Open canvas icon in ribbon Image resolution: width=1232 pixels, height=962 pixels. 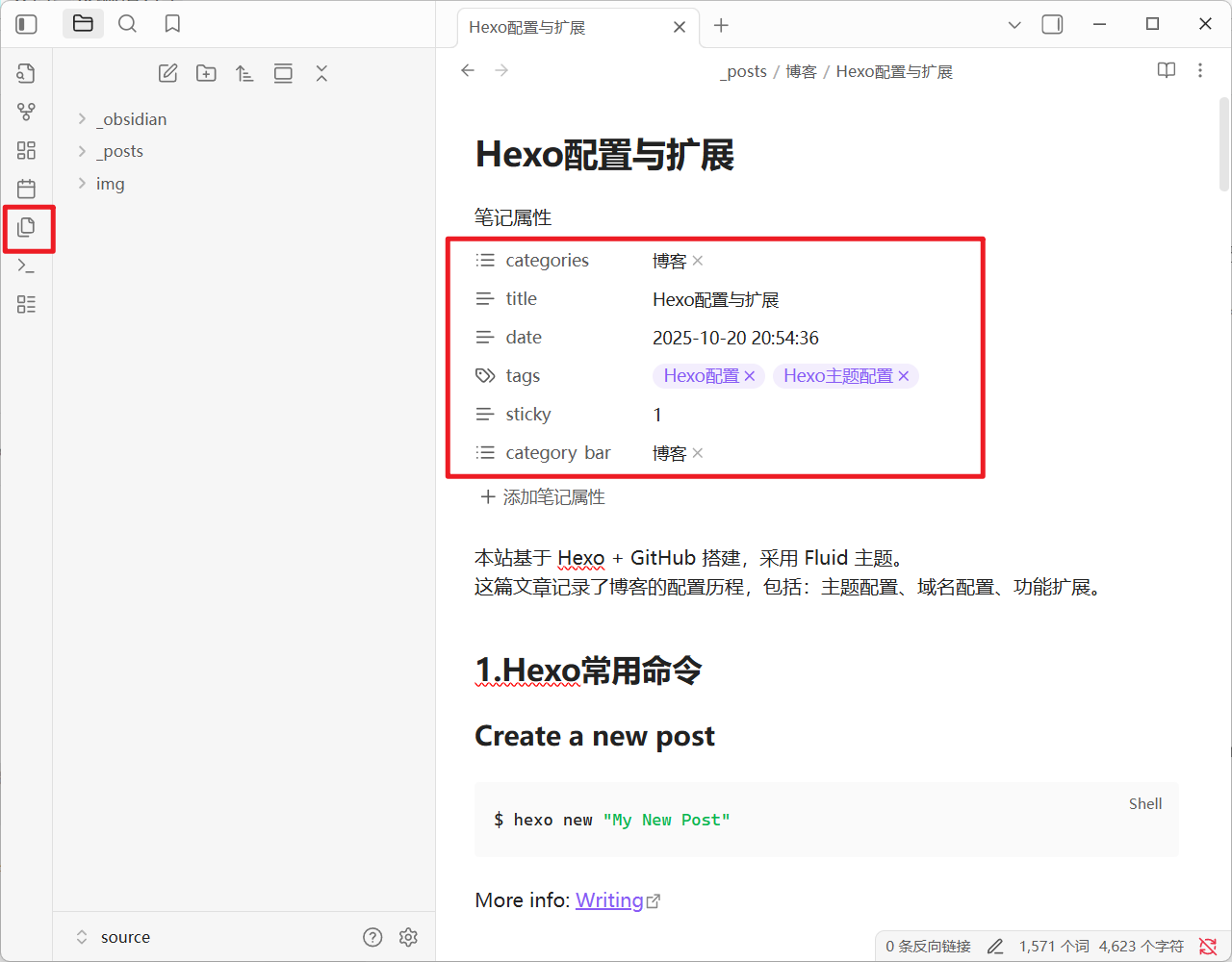[x=27, y=151]
